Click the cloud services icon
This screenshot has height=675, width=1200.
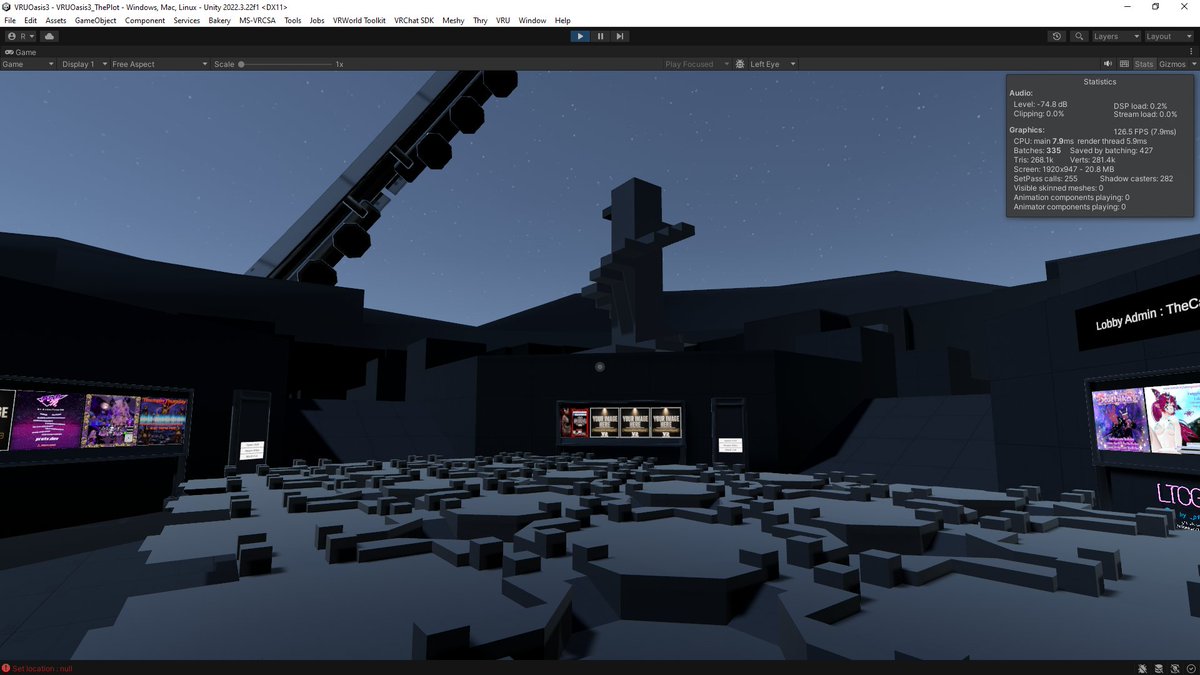(x=50, y=36)
